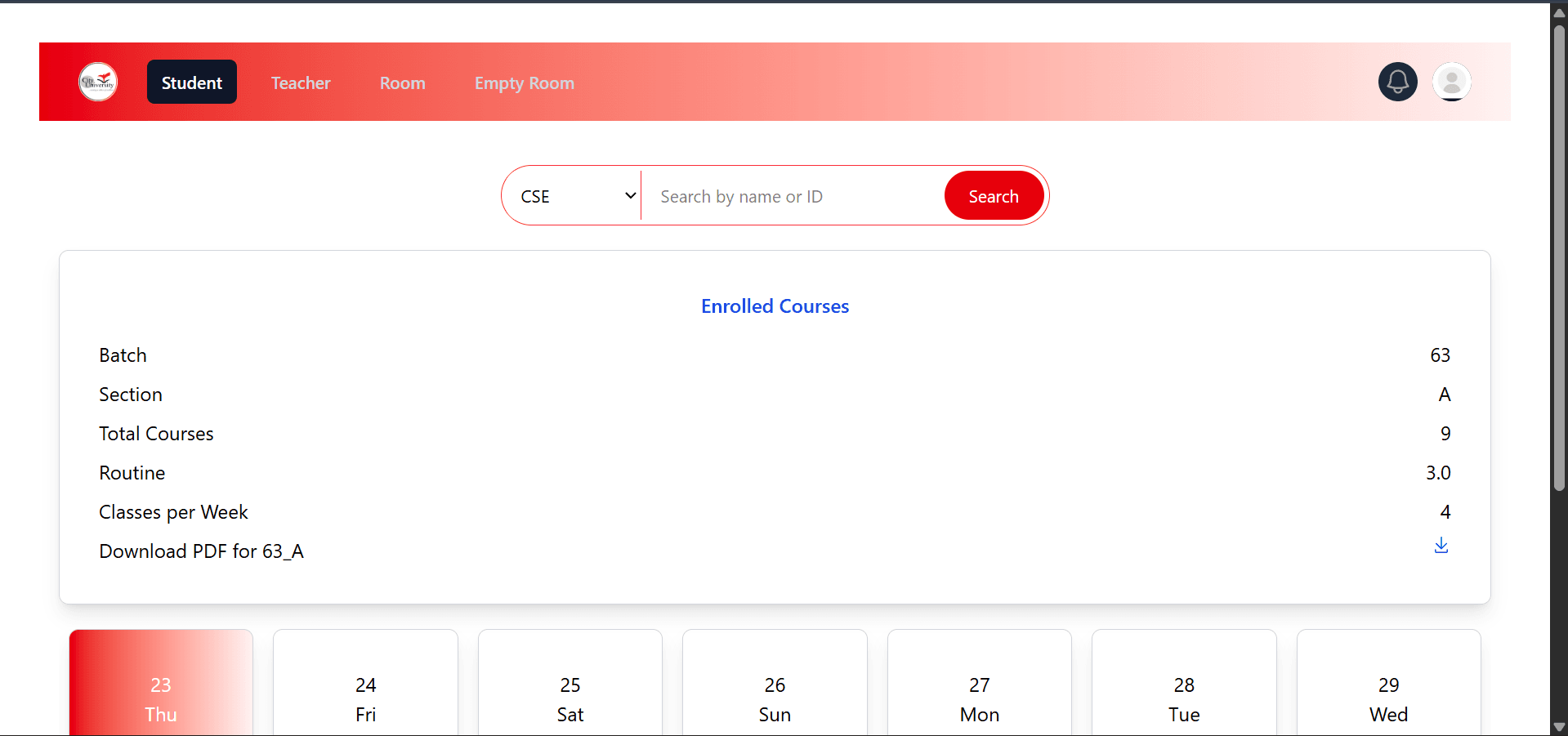Click the Enrolled Courses heading

(775, 306)
